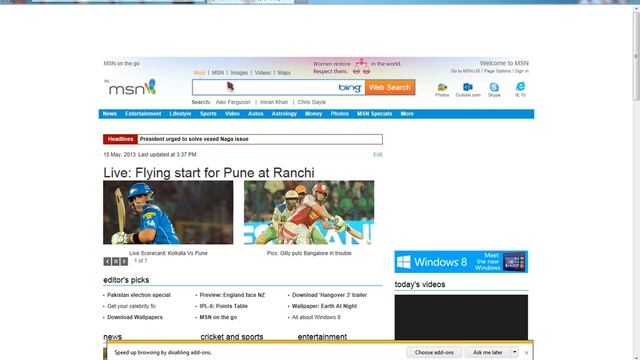Click the Edit link
640x360 pixels.
click(x=378, y=155)
